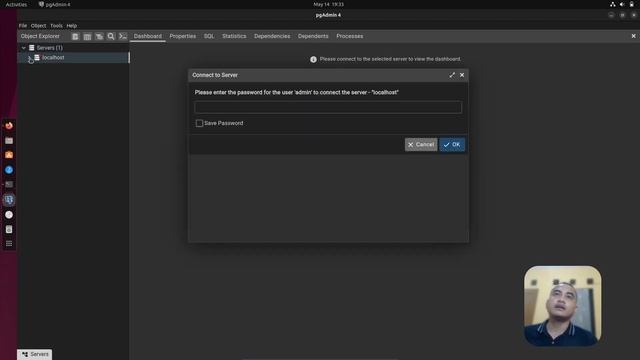
Task: Click the Servers breadcrumb at bottom
Action: 35,354
